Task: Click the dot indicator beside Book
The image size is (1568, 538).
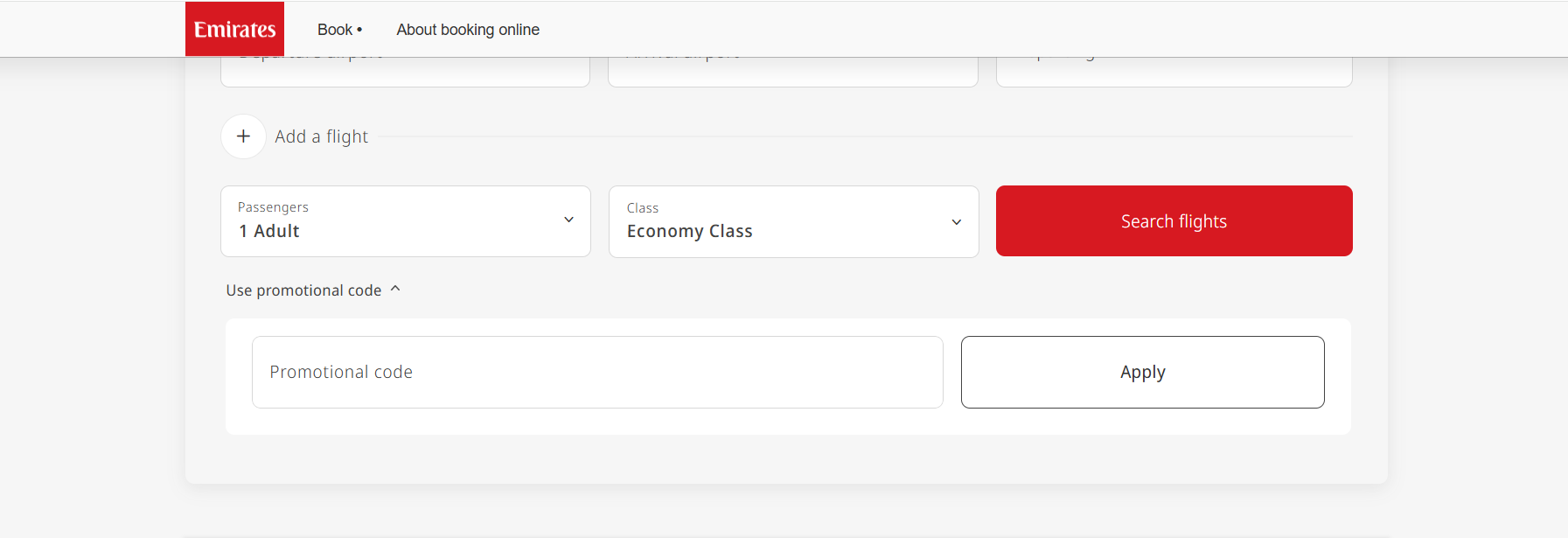Action: click(x=359, y=30)
